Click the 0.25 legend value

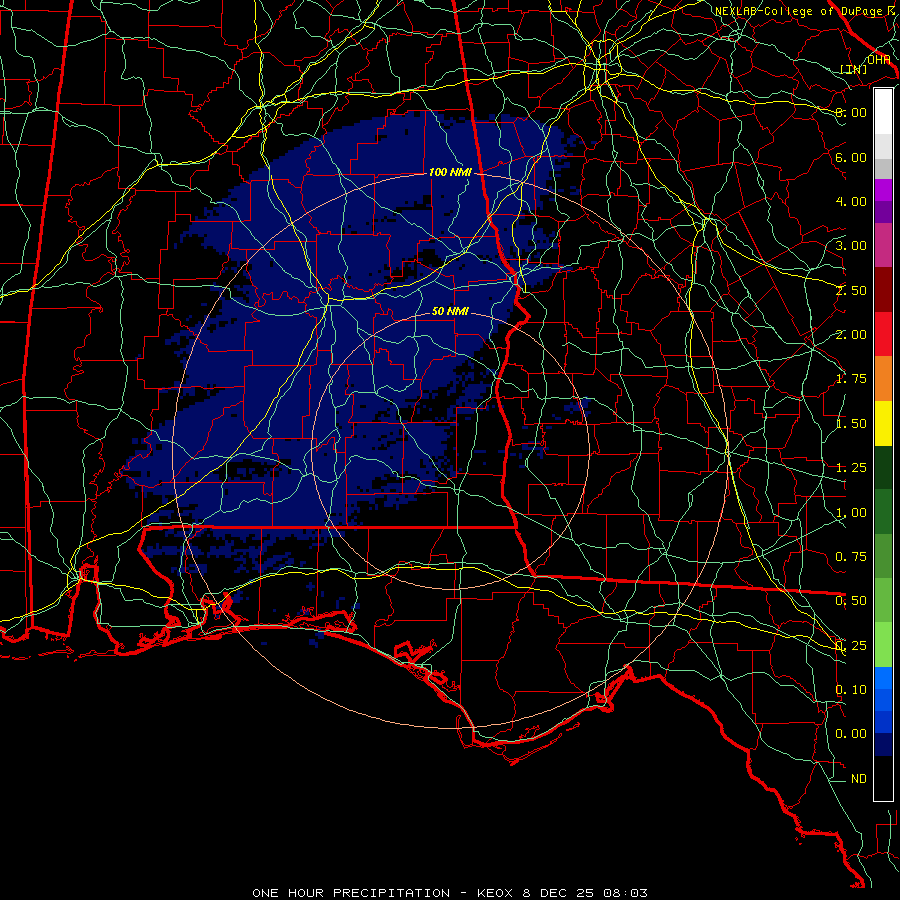(851, 646)
